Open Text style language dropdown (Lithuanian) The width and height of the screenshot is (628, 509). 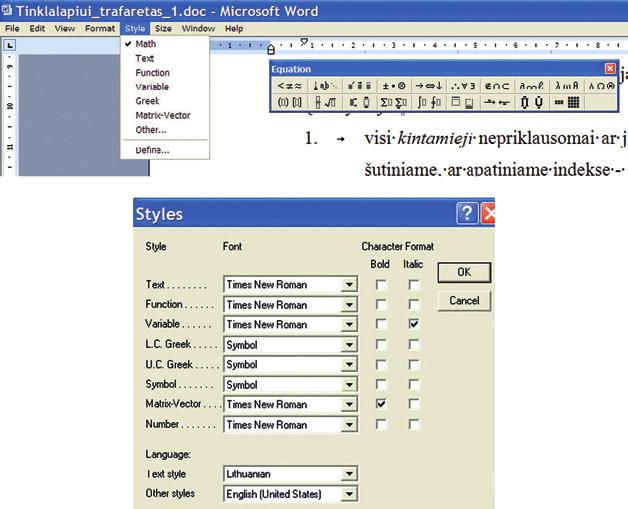click(x=349, y=474)
